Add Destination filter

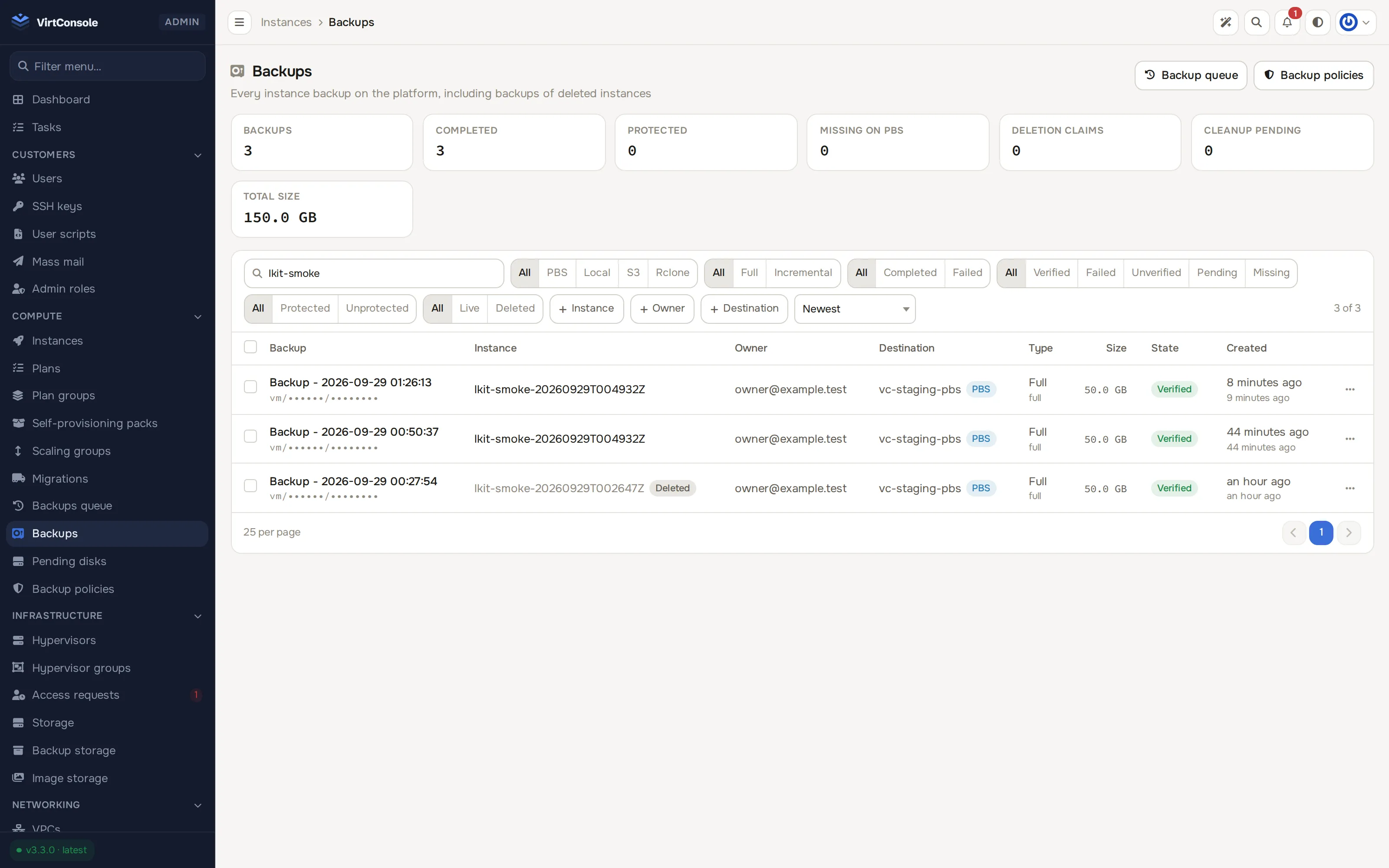[744, 309]
